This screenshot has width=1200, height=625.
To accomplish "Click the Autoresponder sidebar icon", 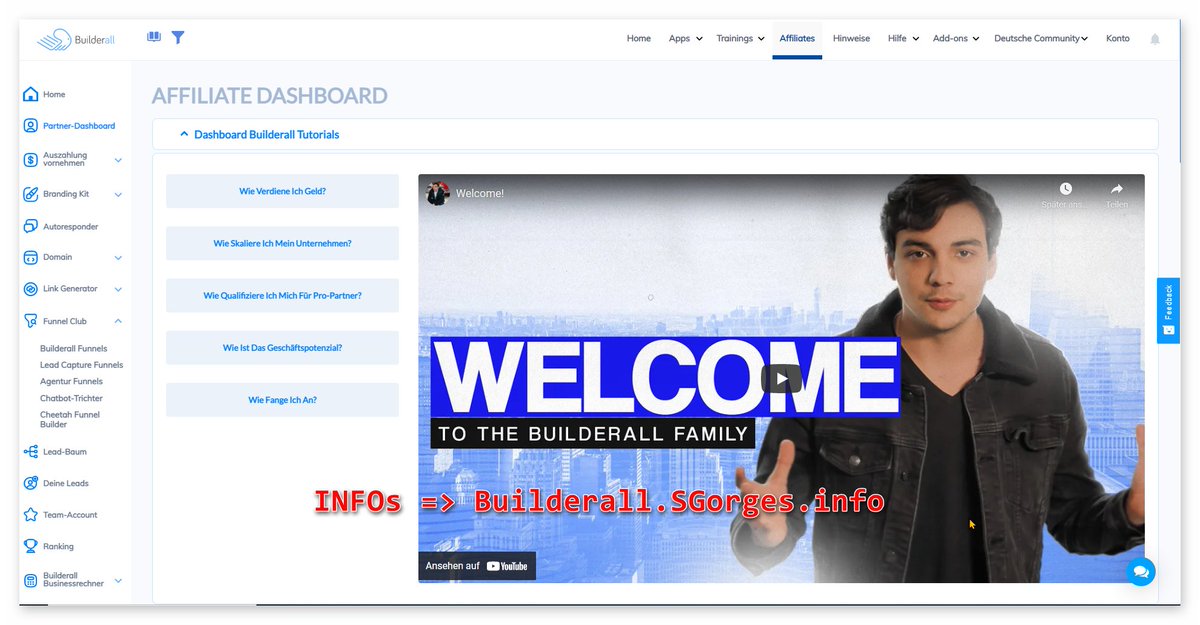I will (30, 226).
